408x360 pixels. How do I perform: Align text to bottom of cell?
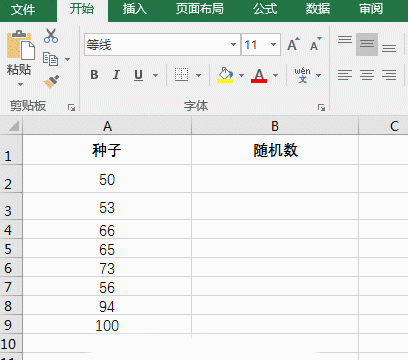click(x=389, y=49)
